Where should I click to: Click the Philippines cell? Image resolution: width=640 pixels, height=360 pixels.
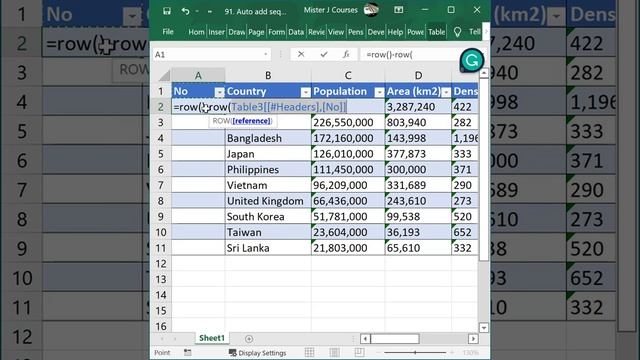tap(268, 169)
